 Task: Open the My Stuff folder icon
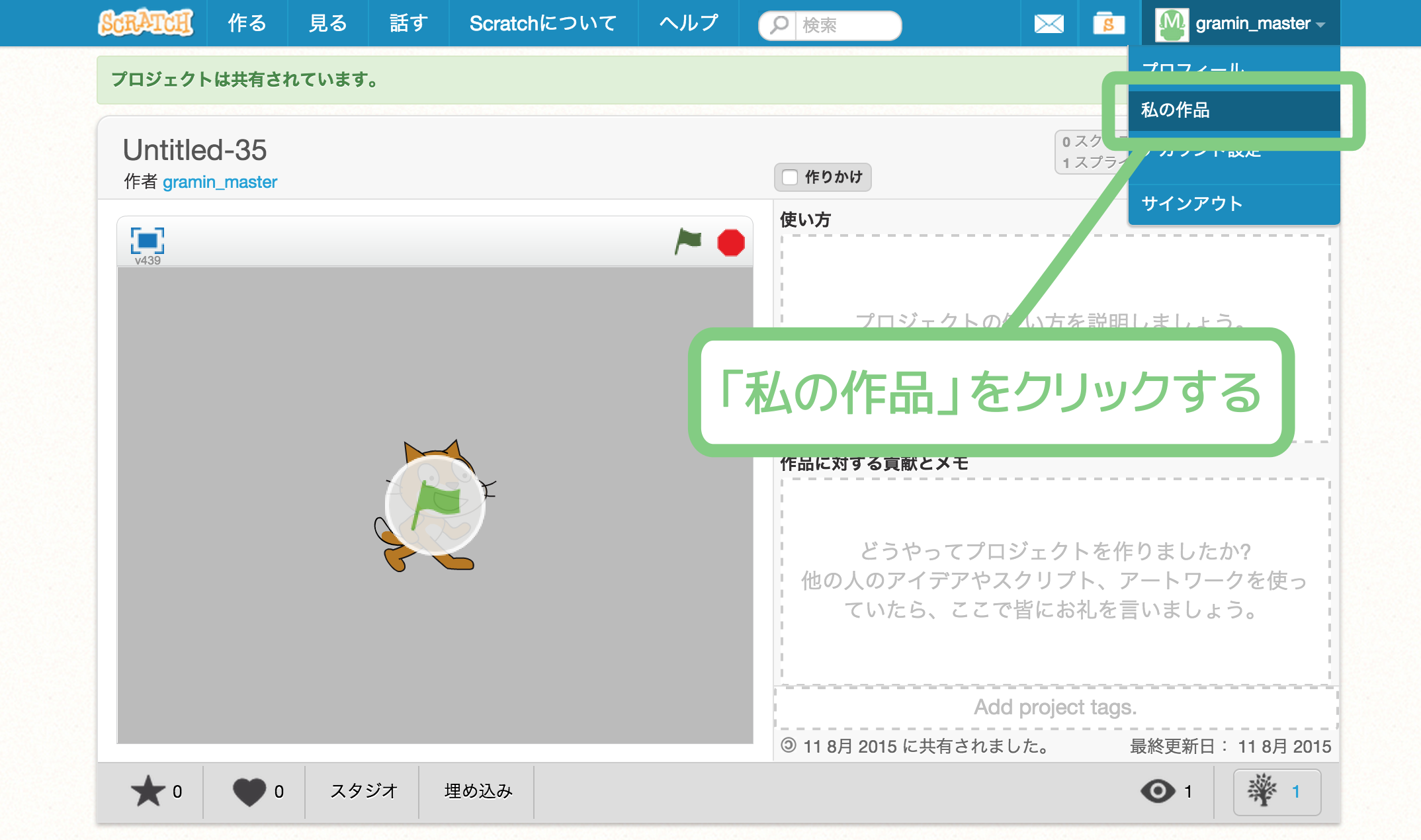click(1109, 24)
